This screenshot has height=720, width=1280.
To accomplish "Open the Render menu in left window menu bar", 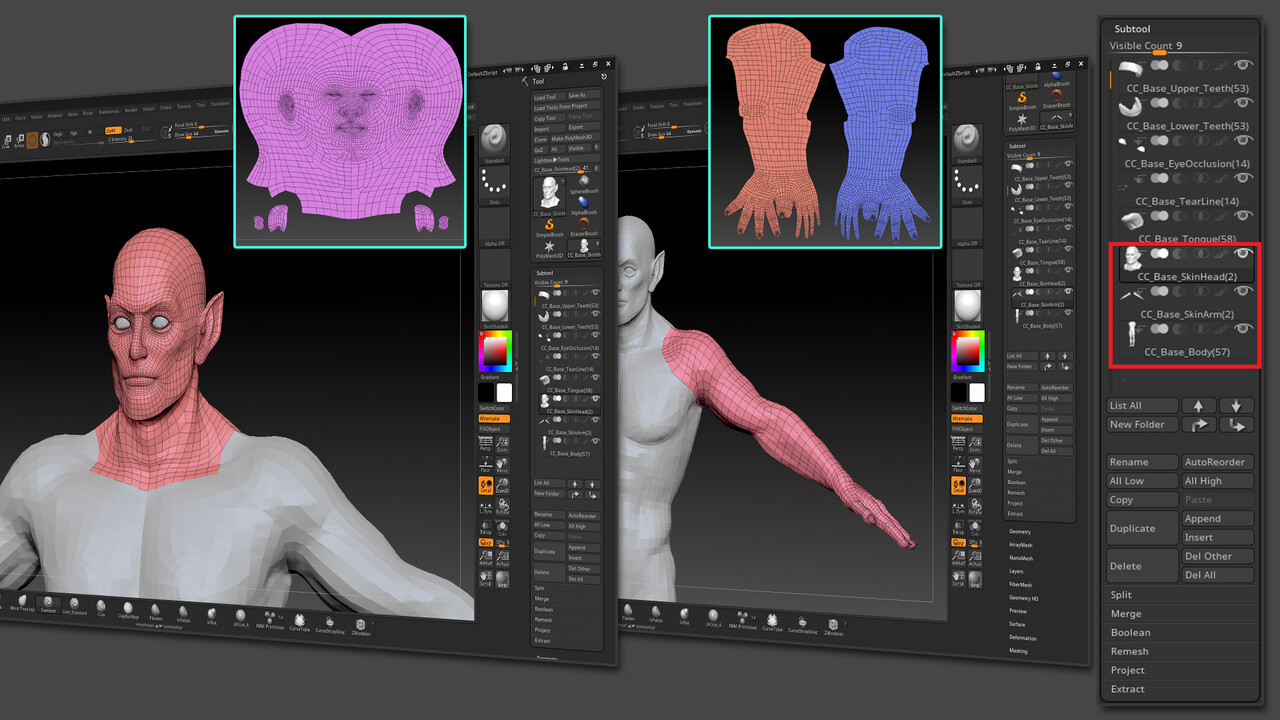I will click(x=130, y=109).
